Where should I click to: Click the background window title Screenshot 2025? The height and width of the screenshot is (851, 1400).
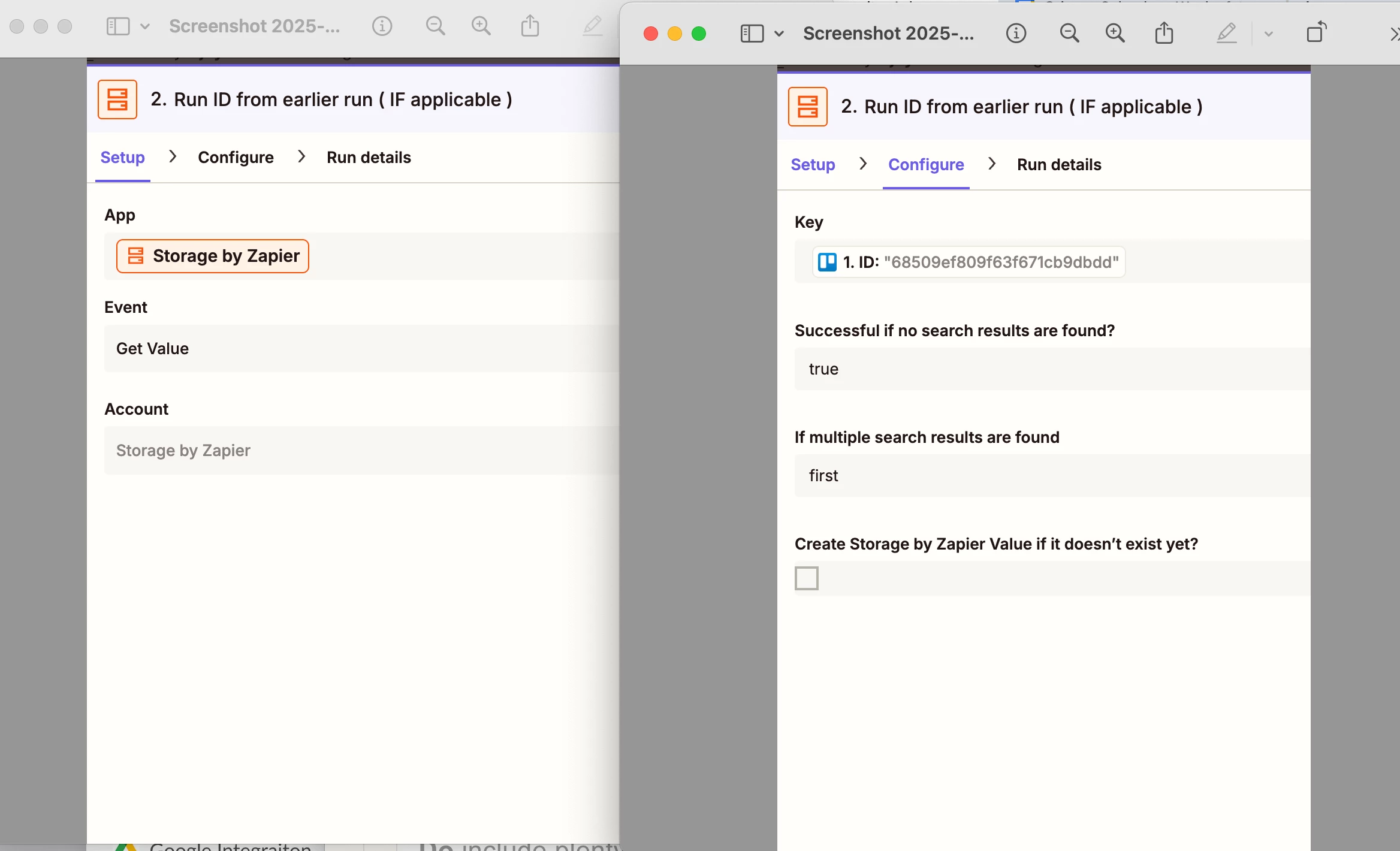[254, 26]
